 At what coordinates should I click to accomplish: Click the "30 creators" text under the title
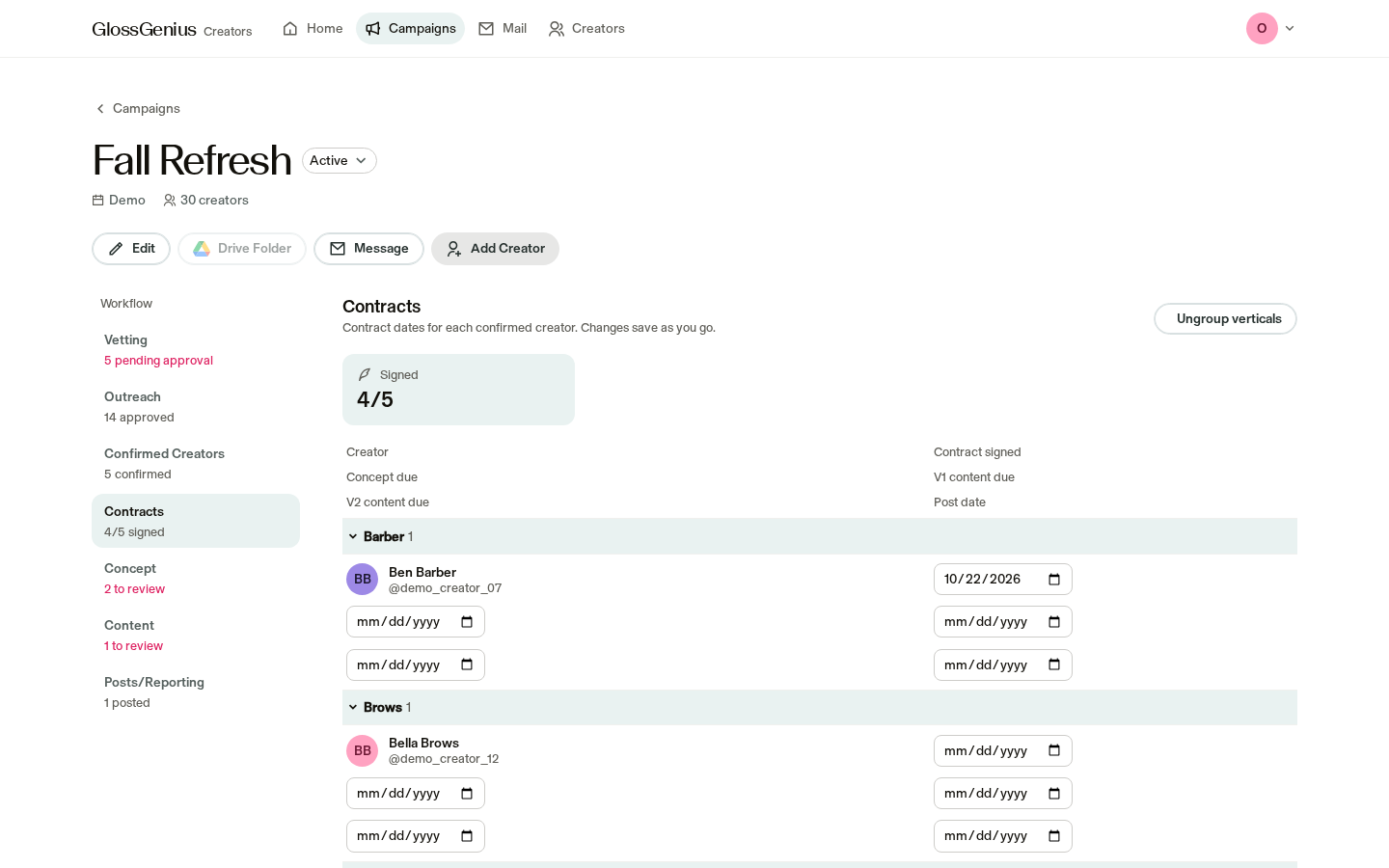[x=214, y=201]
